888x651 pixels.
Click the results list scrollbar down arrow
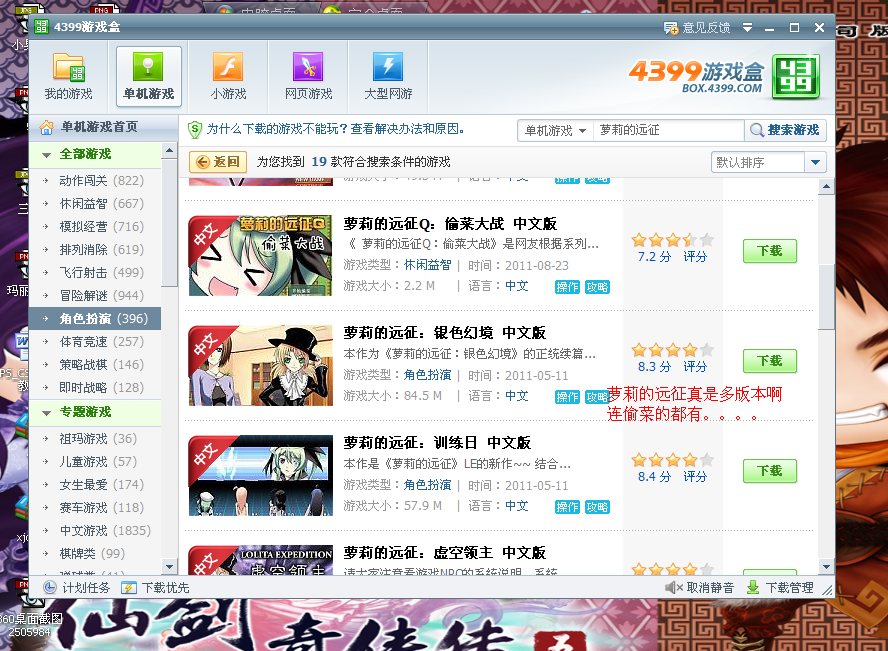coord(826,567)
